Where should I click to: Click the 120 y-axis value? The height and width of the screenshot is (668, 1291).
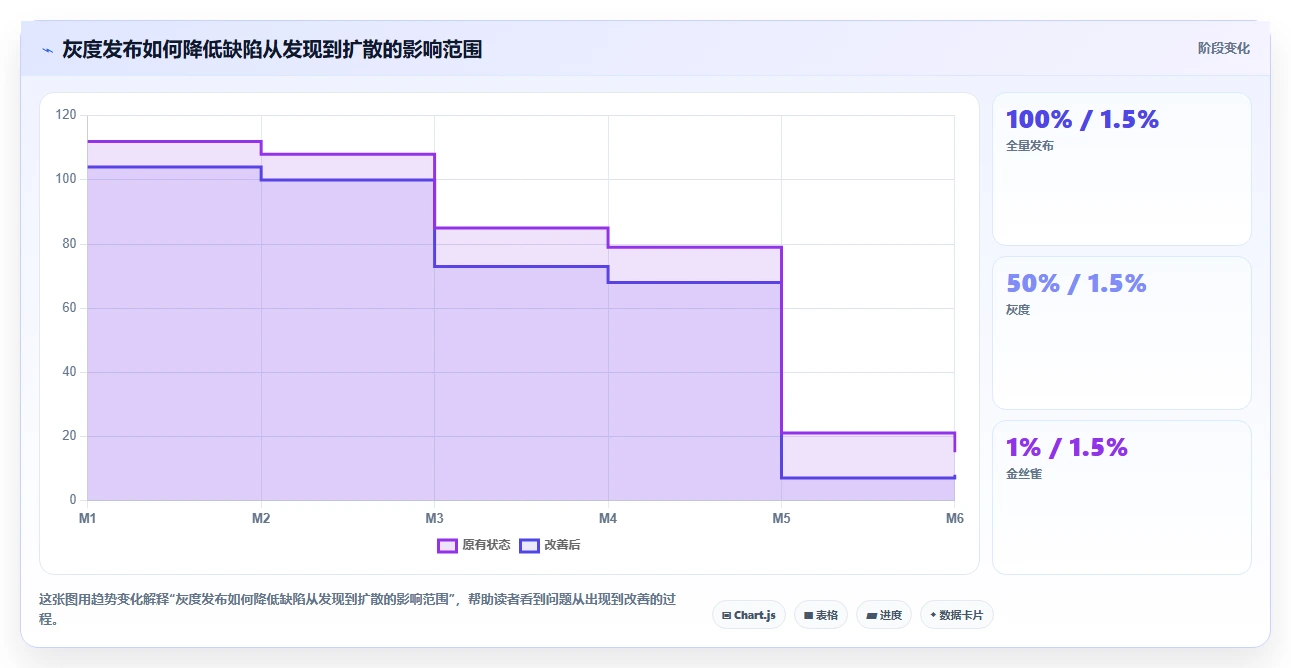pos(66,115)
